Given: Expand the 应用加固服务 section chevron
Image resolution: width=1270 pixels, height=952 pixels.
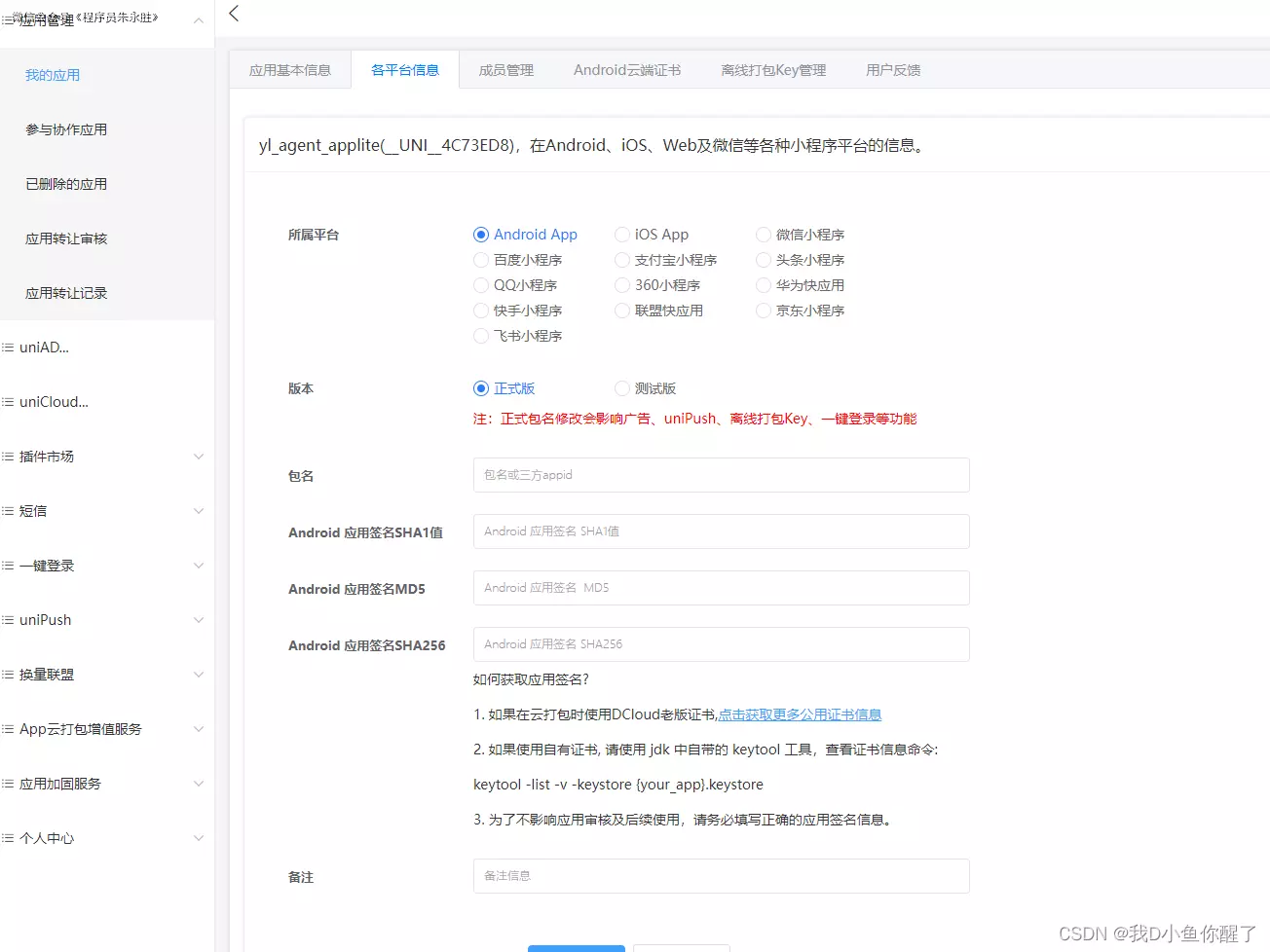Looking at the screenshot, I should pyautogui.click(x=199, y=784).
